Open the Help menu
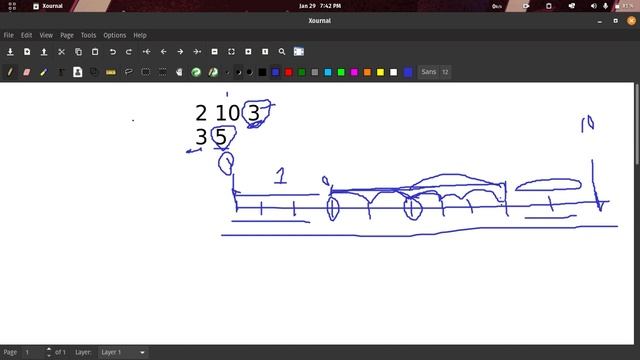This screenshot has height=360, width=640. tap(140, 36)
